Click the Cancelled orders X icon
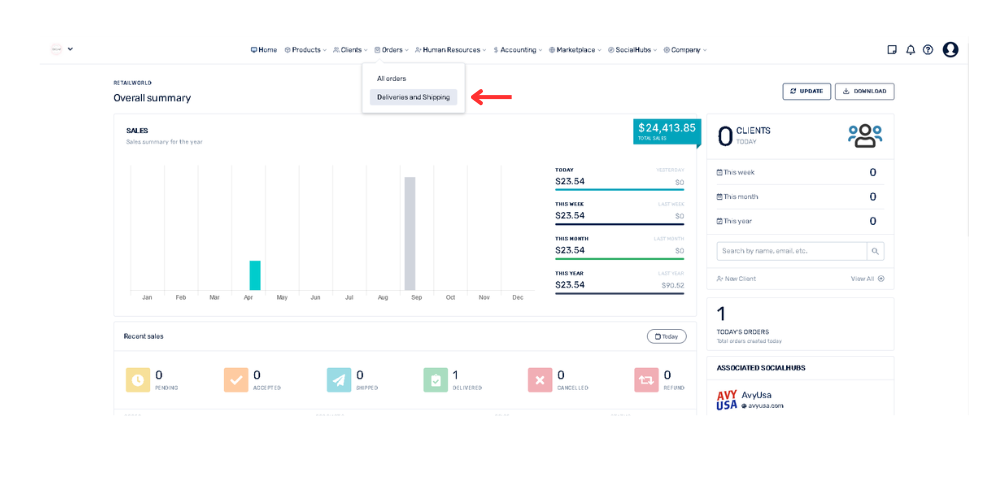Image resolution: width=1000 pixels, height=500 pixels. click(x=540, y=380)
